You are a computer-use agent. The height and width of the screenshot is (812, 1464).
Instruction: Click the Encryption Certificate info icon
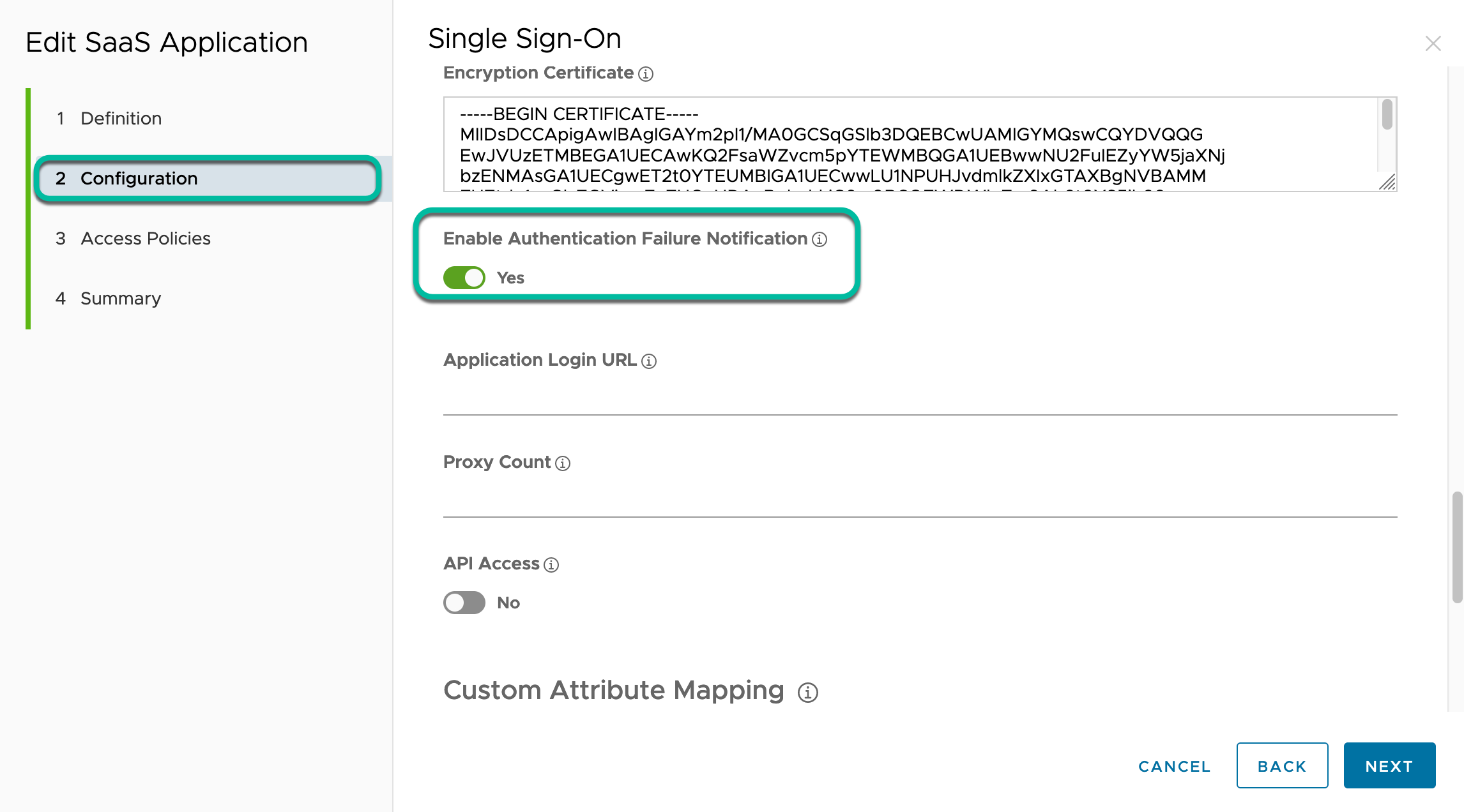tap(646, 74)
